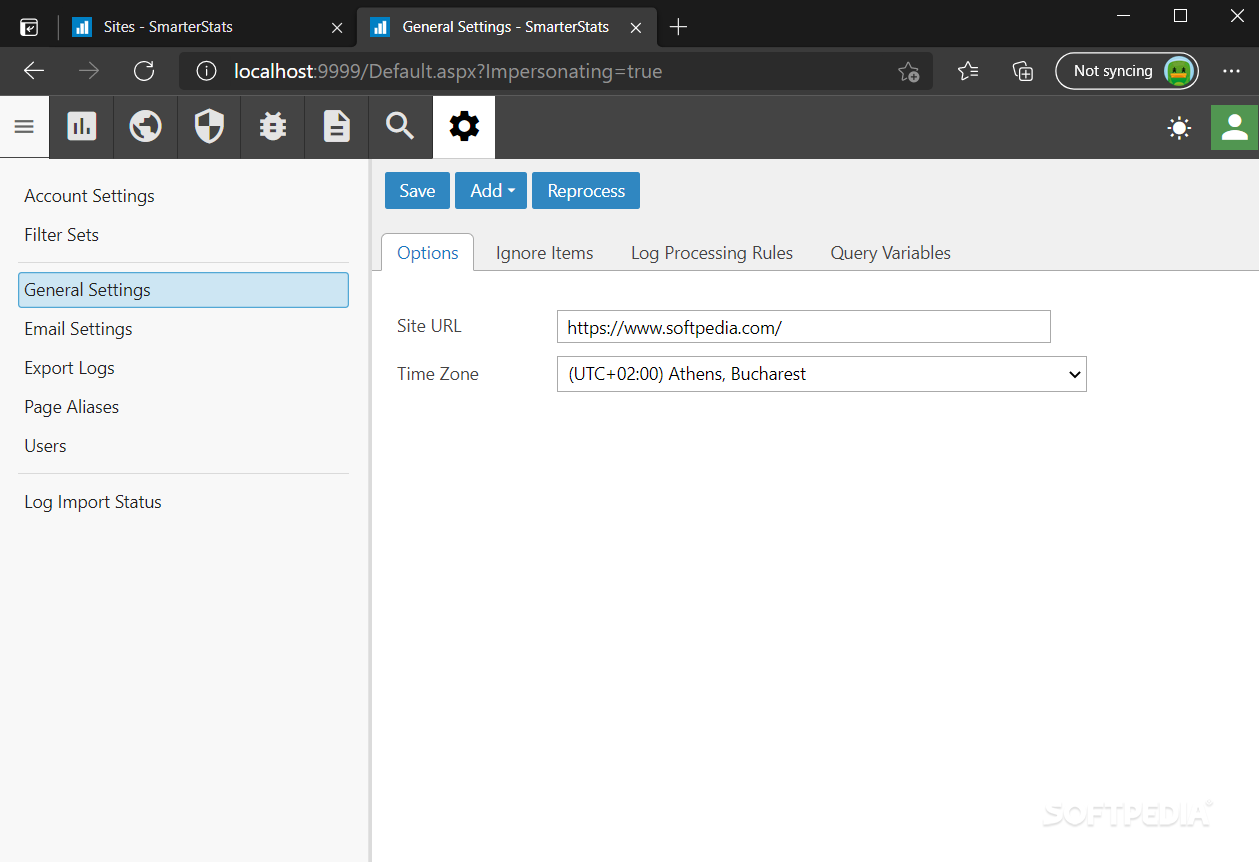Close the General Settings - SmarterStats tab
Image resolution: width=1259 pixels, height=862 pixels.
[x=637, y=27]
